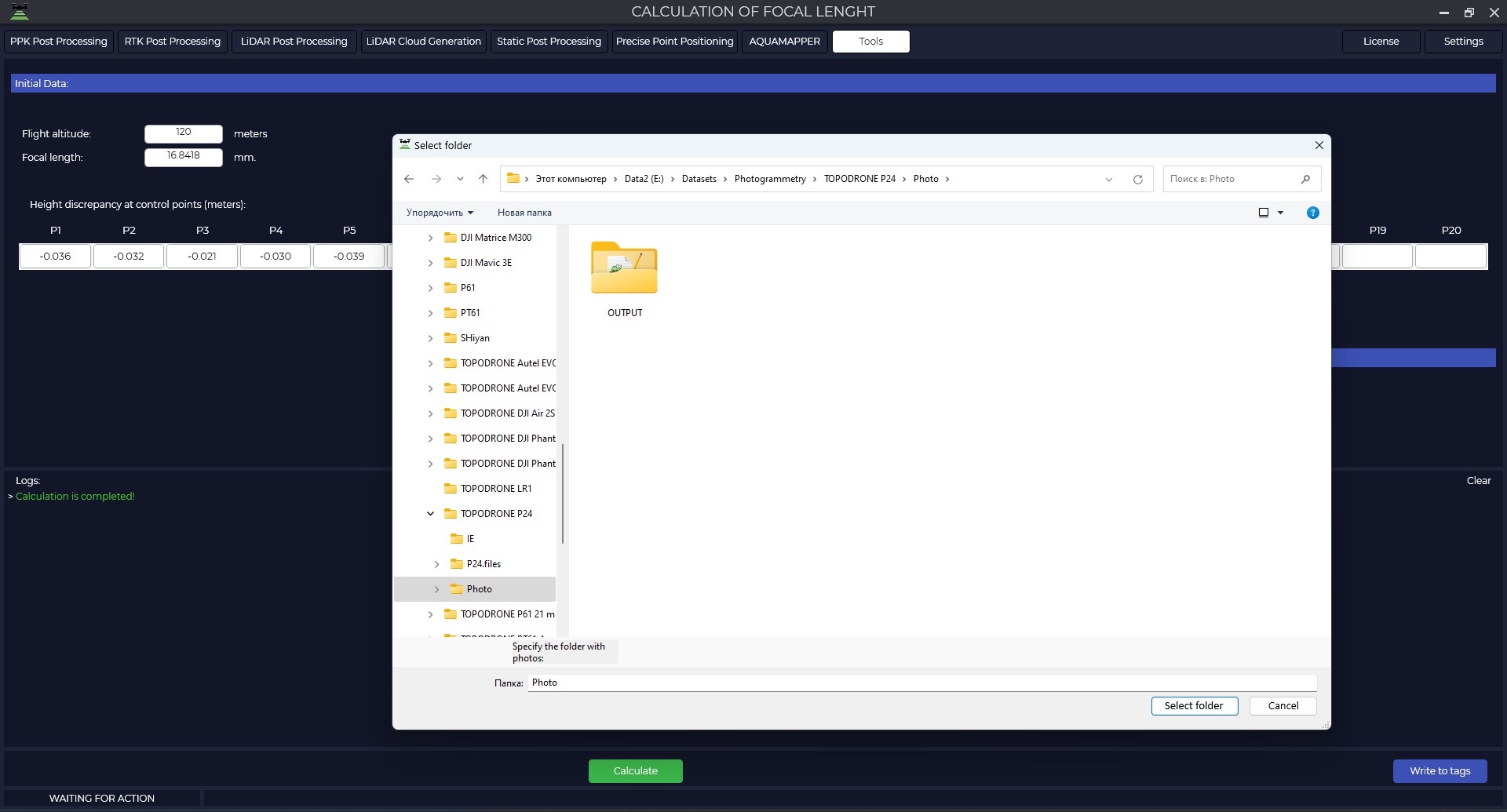Click search magnifier icon in dialog
This screenshot has height=812, width=1507.
(x=1305, y=179)
